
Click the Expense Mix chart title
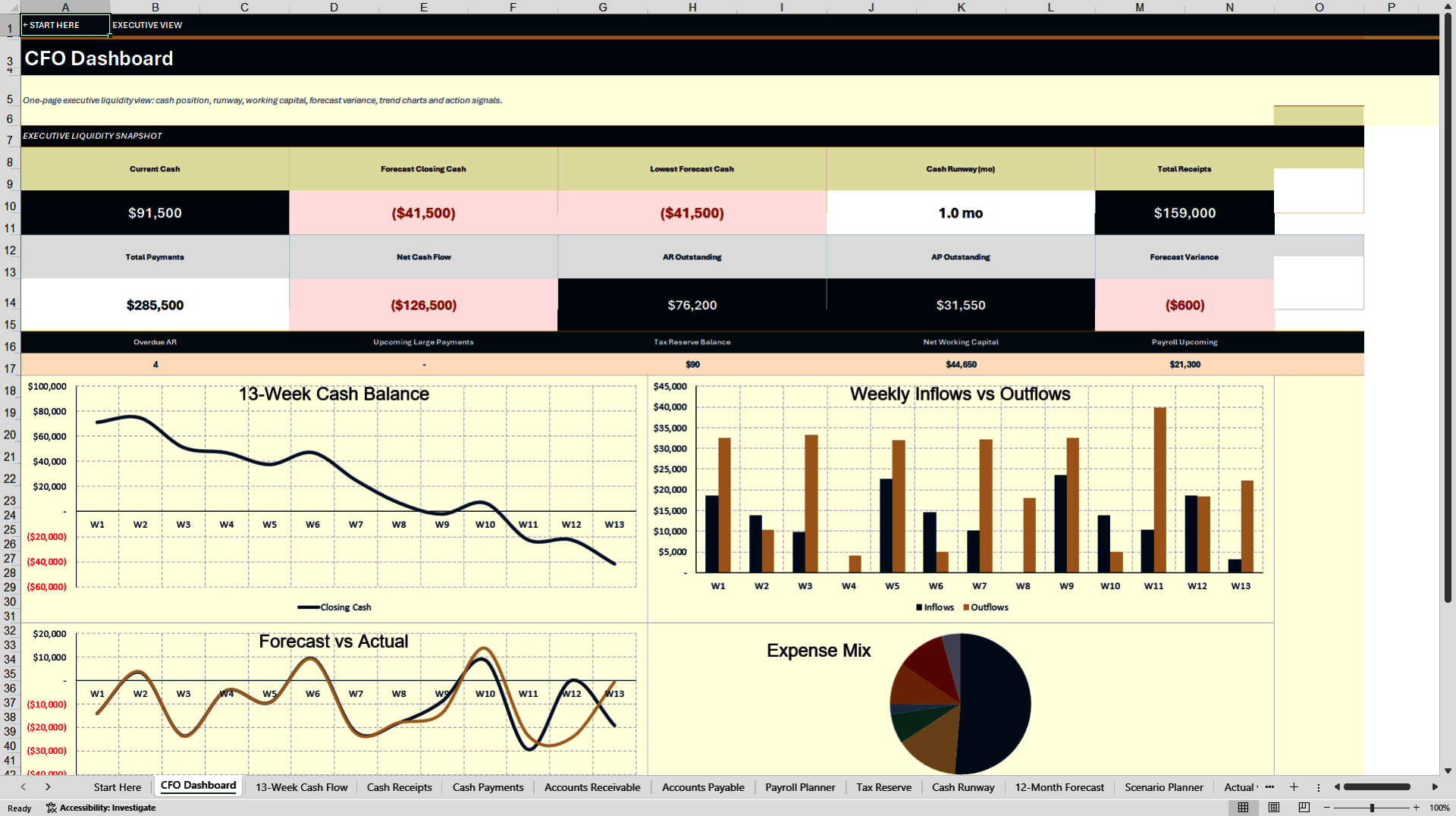[818, 651]
